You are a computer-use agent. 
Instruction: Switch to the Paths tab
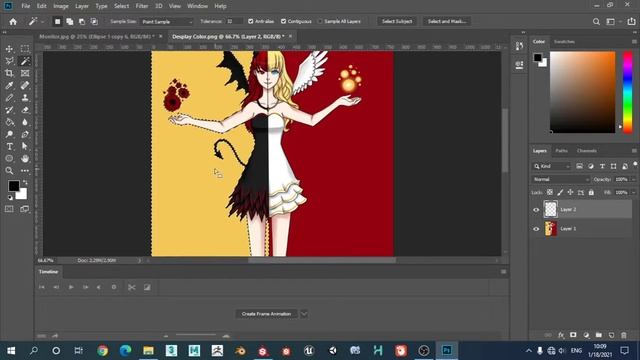click(x=561, y=151)
